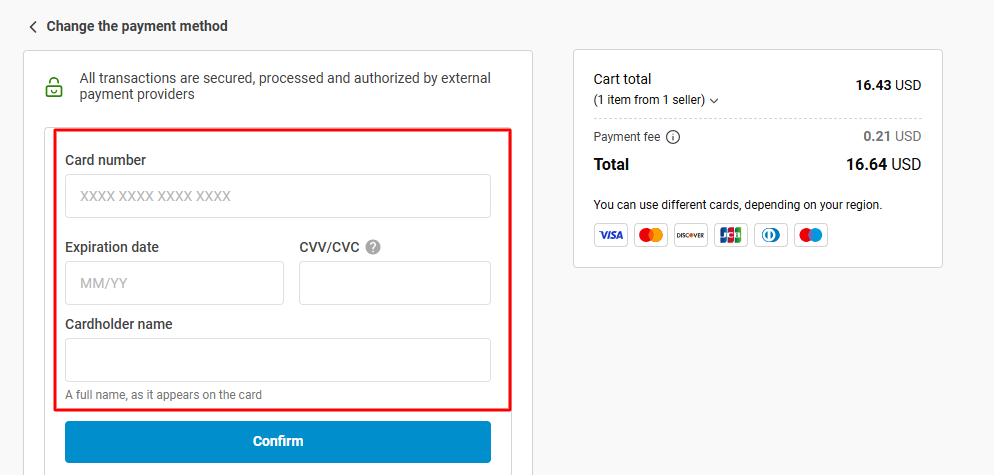
Task: Focus the Cardholder name field
Action: coord(278,360)
